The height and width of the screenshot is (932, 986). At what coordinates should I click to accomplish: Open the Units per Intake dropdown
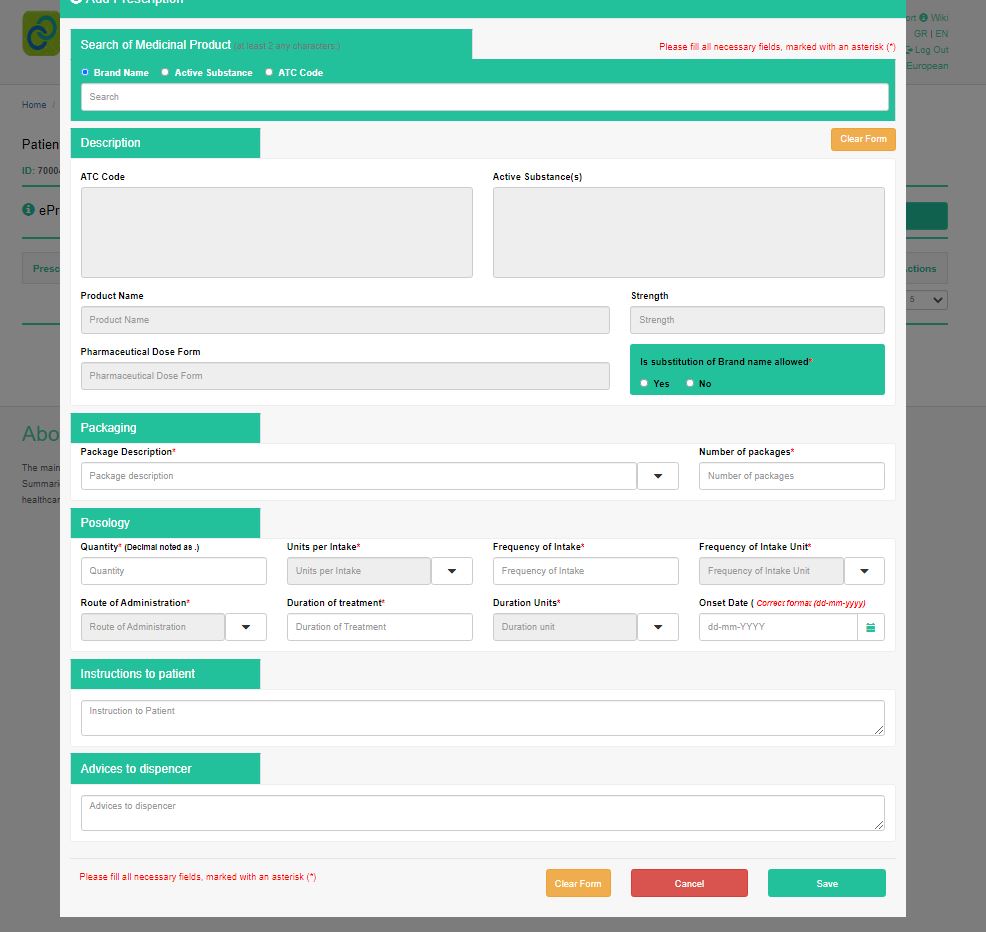click(452, 571)
